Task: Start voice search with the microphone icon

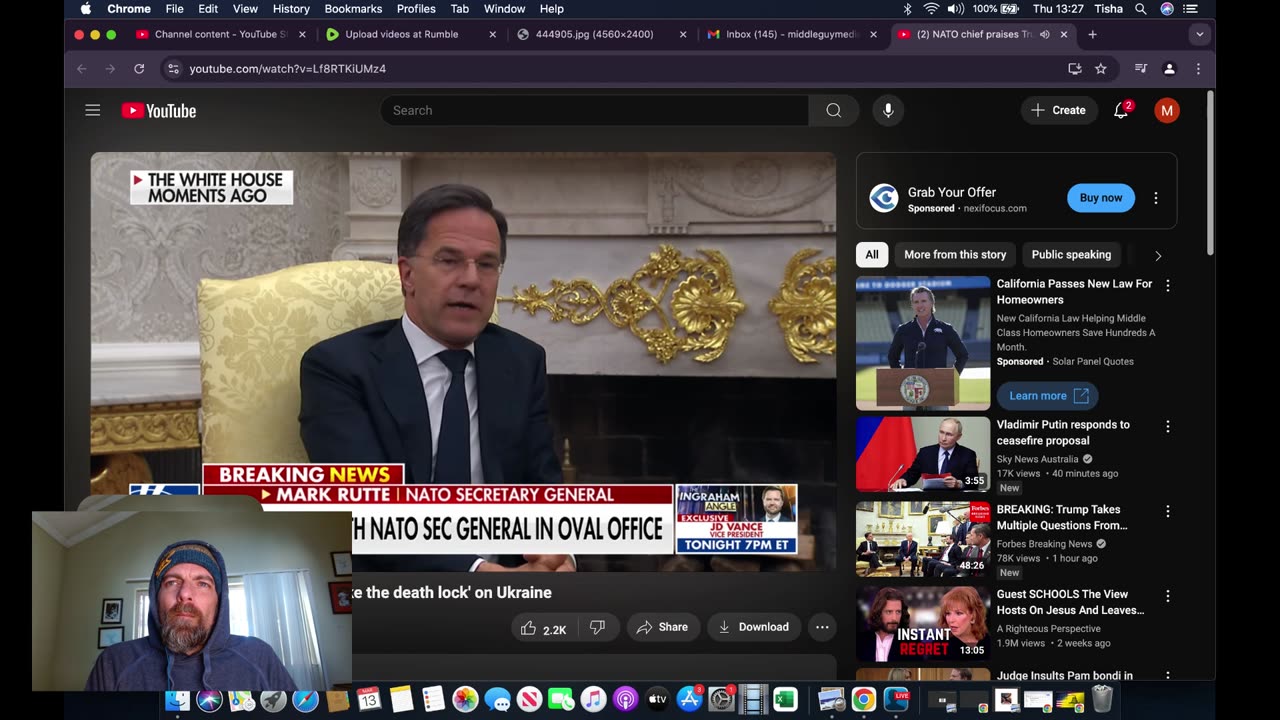Action: pos(888,110)
